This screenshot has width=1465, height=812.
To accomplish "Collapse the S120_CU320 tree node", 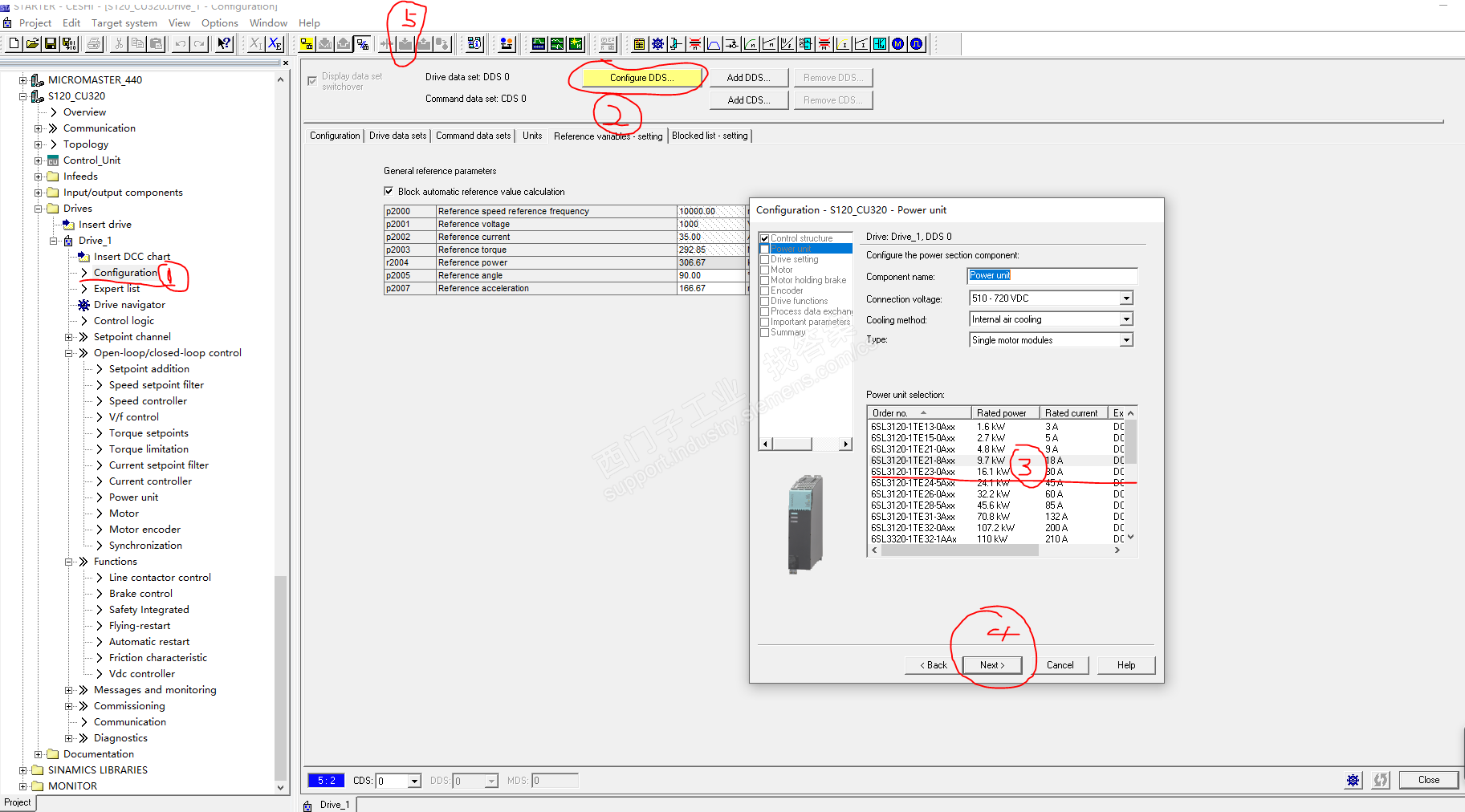I will pyautogui.click(x=23, y=96).
